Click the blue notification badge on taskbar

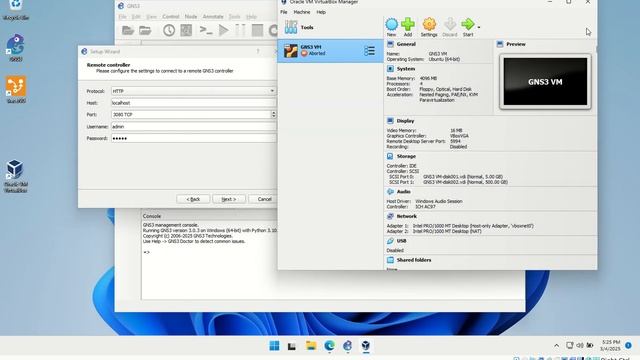coord(628,345)
